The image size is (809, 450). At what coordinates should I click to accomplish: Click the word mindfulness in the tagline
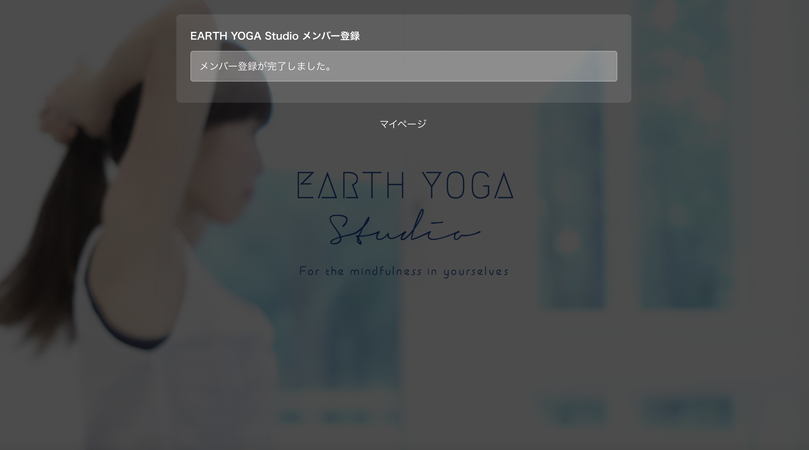[x=386, y=271]
